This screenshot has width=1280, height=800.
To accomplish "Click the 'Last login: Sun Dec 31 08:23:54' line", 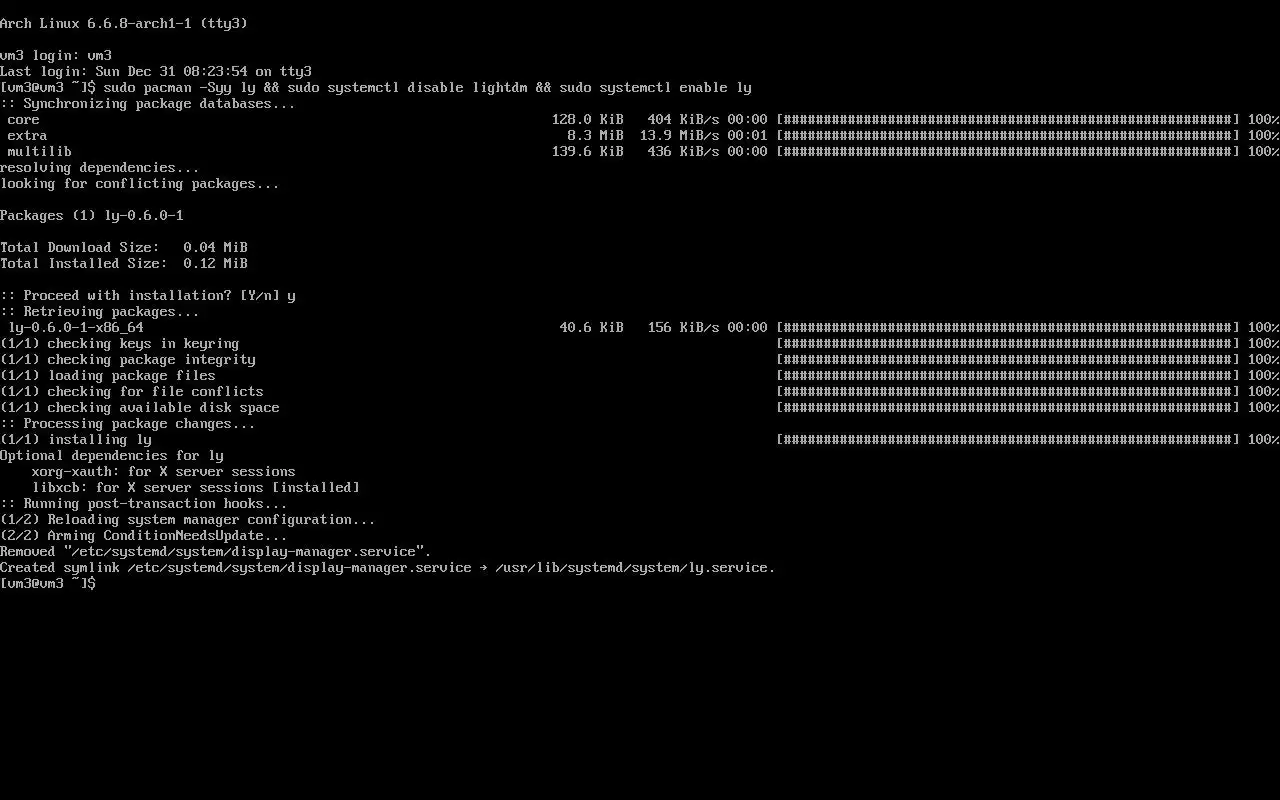I will pos(156,71).
